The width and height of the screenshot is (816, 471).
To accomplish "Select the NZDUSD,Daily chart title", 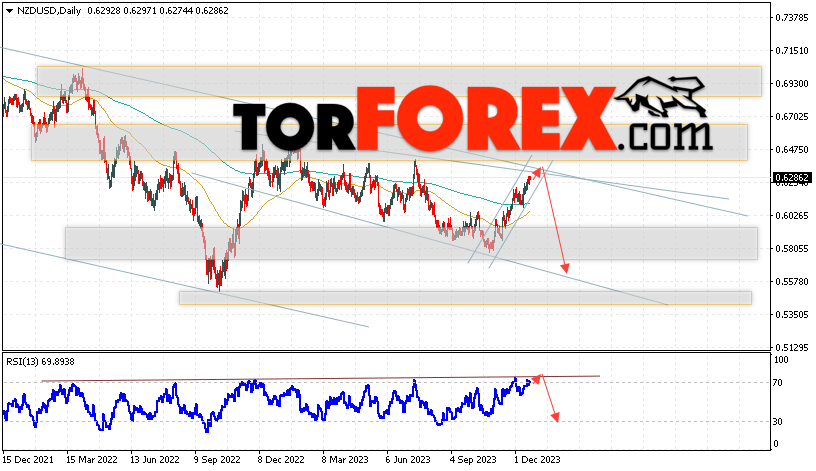I will [x=49, y=10].
